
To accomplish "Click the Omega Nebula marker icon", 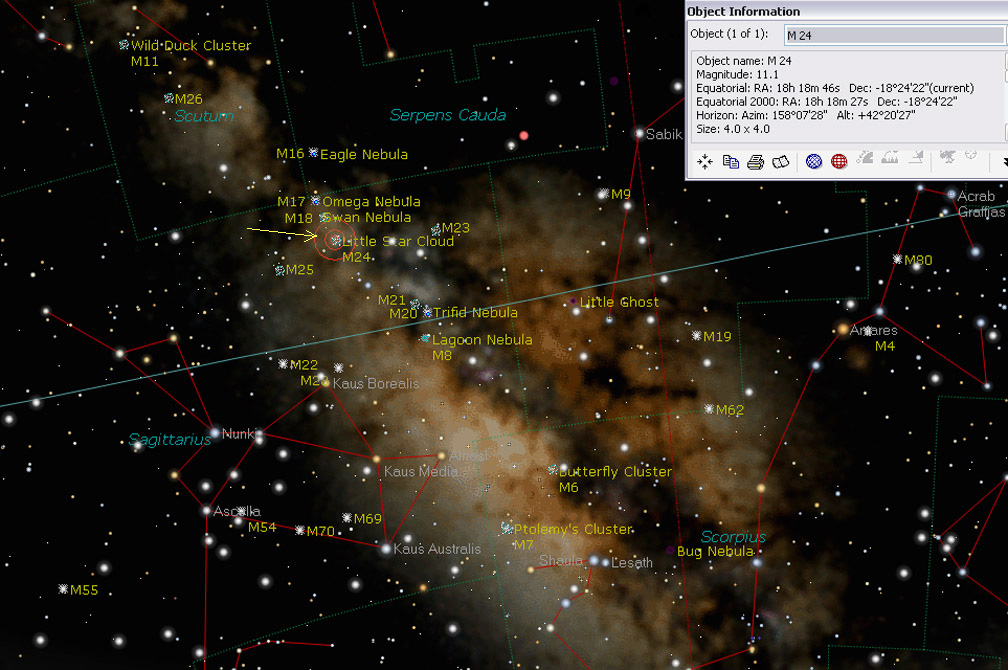I will pyautogui.click(x=313, y=201).
